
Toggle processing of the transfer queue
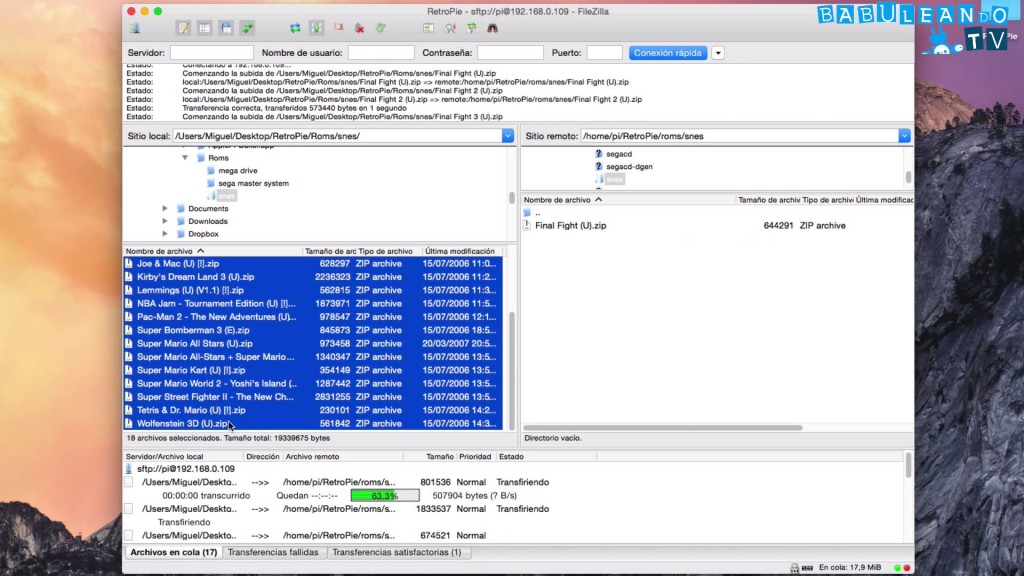point(316,28)
